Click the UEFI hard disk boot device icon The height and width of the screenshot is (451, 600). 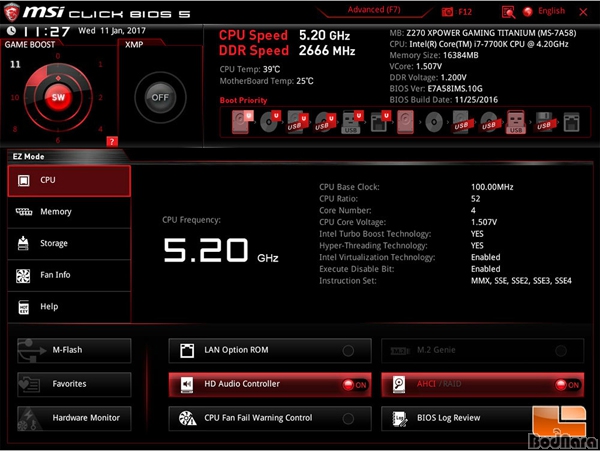pyautogui.click(x=242, y=122)
